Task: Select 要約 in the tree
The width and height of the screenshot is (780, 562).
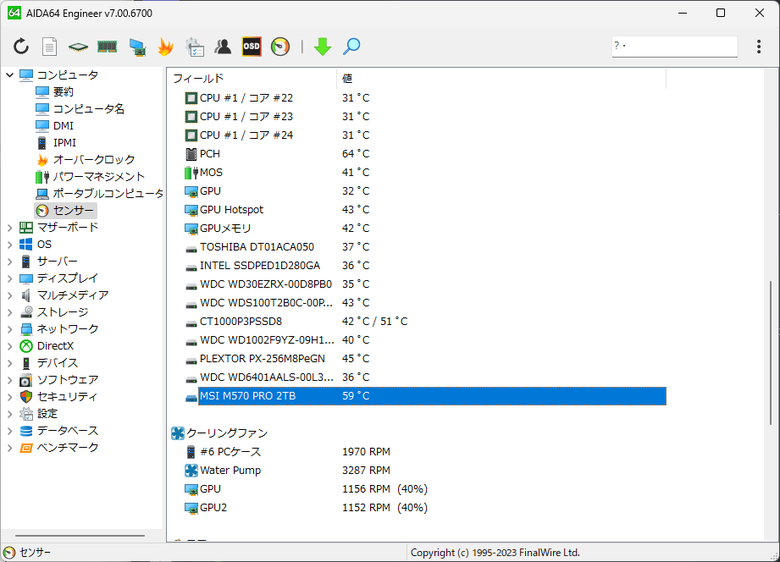Action: tap(63, 92)
